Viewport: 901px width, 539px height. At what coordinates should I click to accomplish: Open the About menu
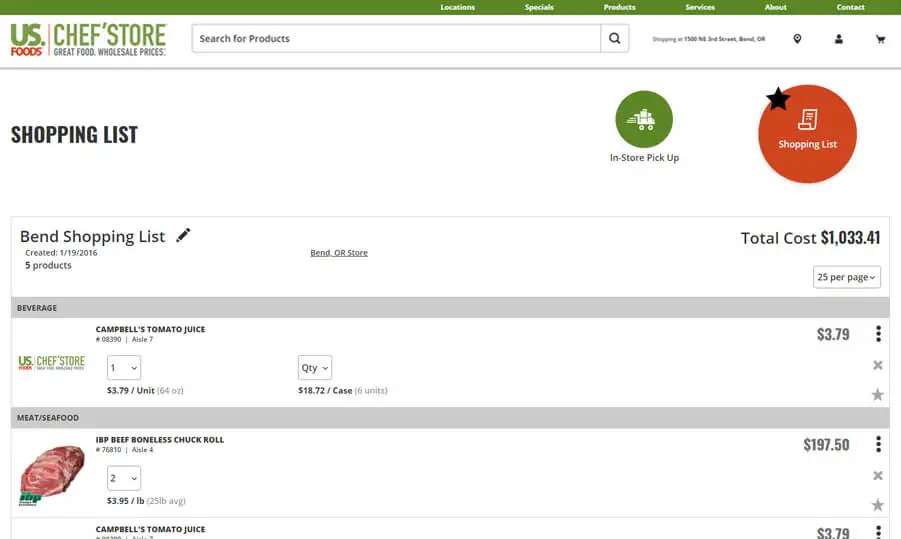coord(775,7)
